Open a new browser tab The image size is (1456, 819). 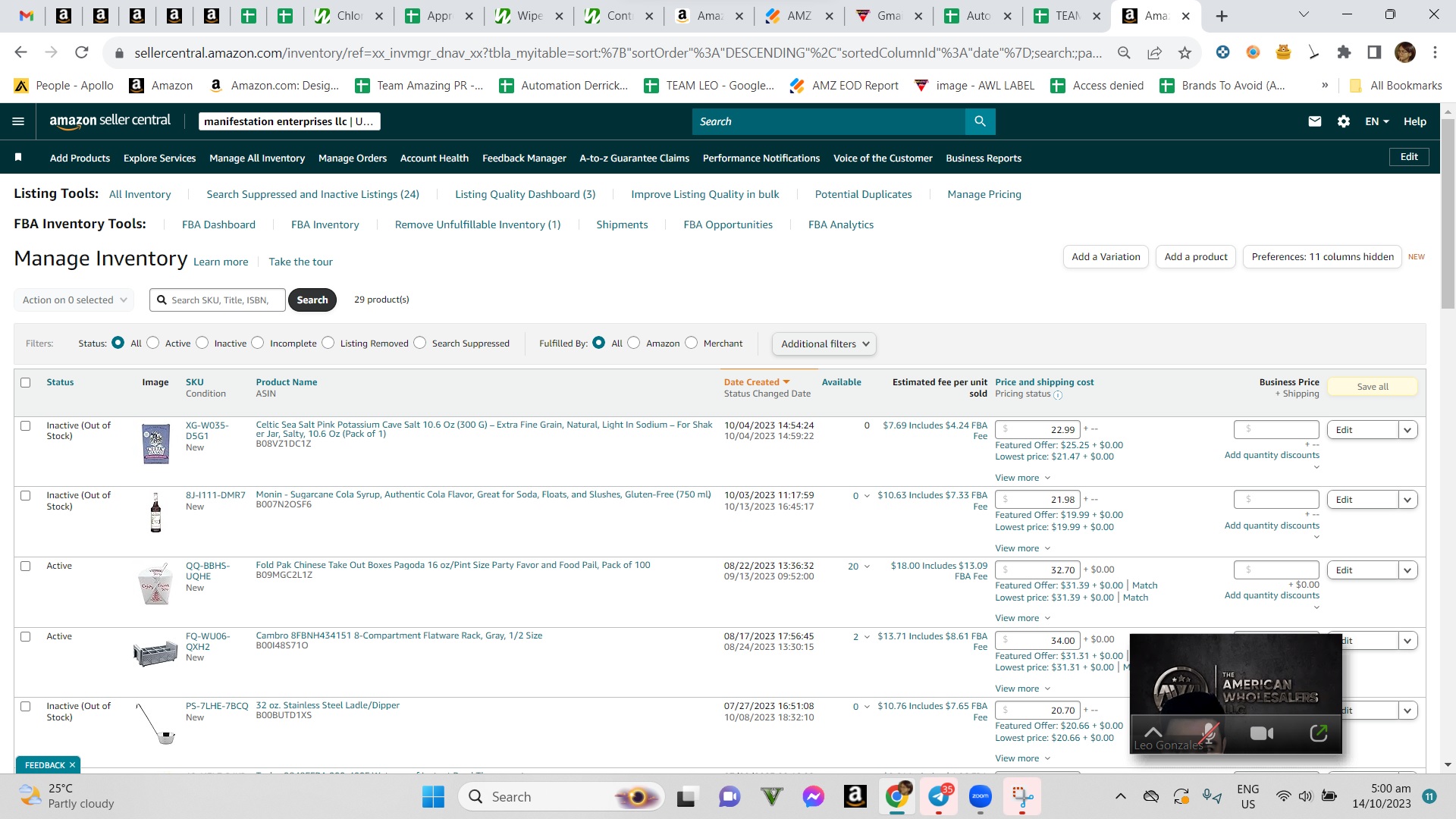(x=1221, y=16)
